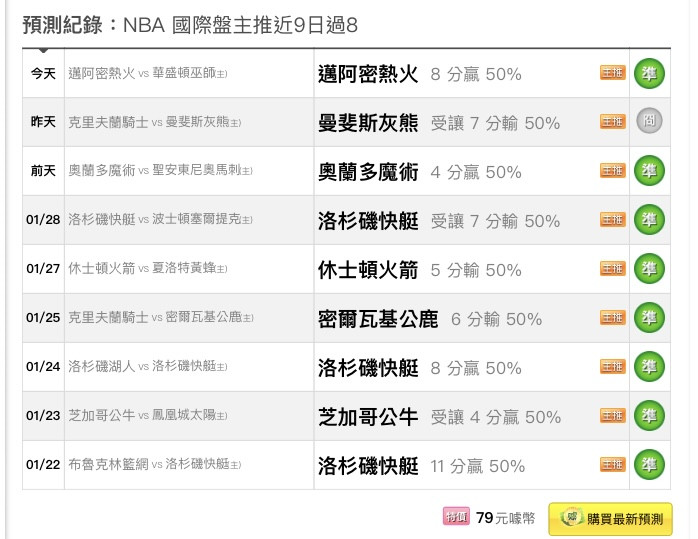Click the 79 元噱幣 price label

tap(505, 518)
